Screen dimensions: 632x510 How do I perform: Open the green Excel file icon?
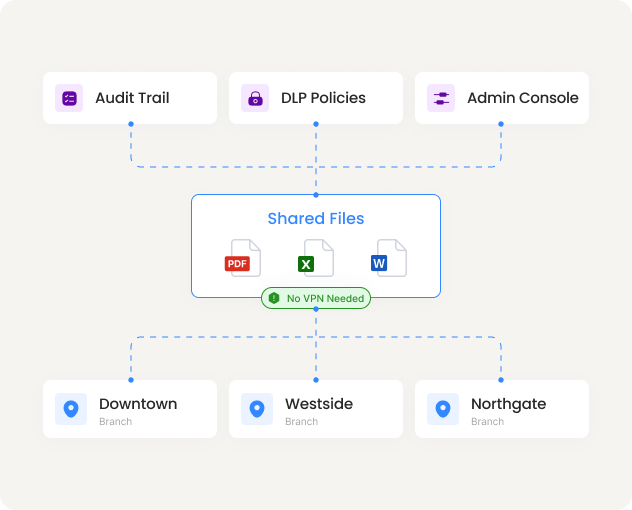coord(315,258)
